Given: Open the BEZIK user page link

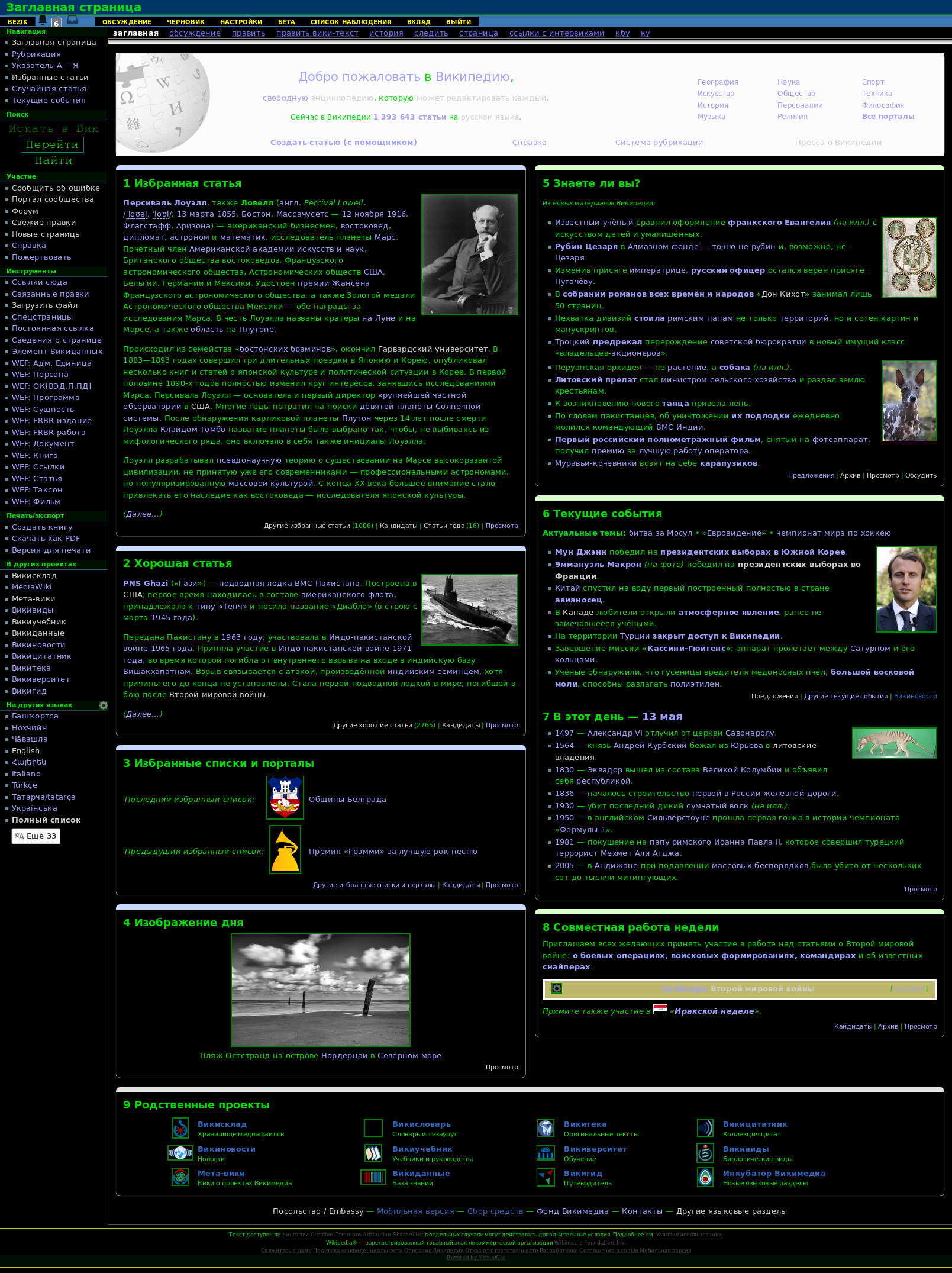Looking at the screenshot, I should (x=18, y=22).
